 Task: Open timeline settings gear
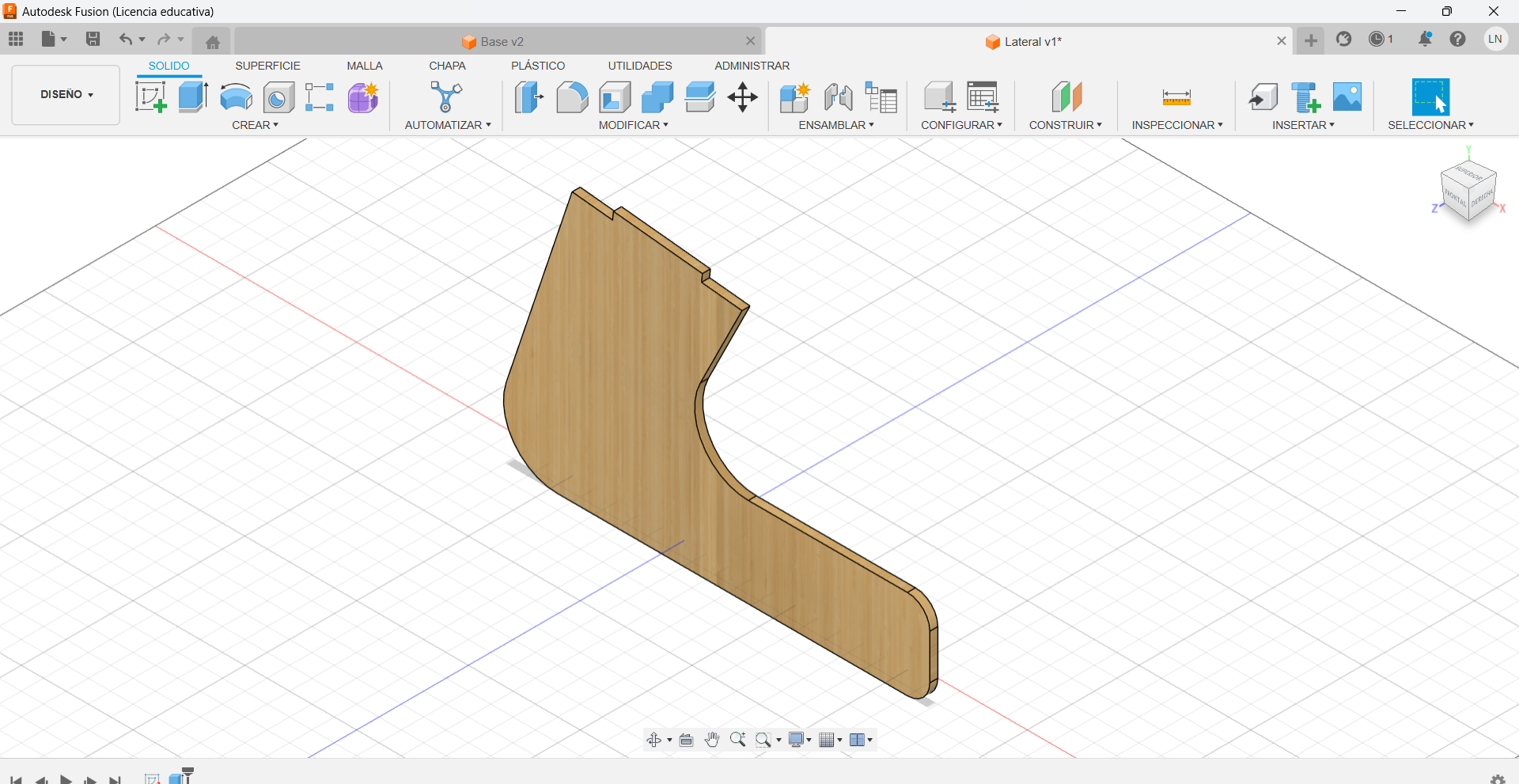(x=1497, y=779)
